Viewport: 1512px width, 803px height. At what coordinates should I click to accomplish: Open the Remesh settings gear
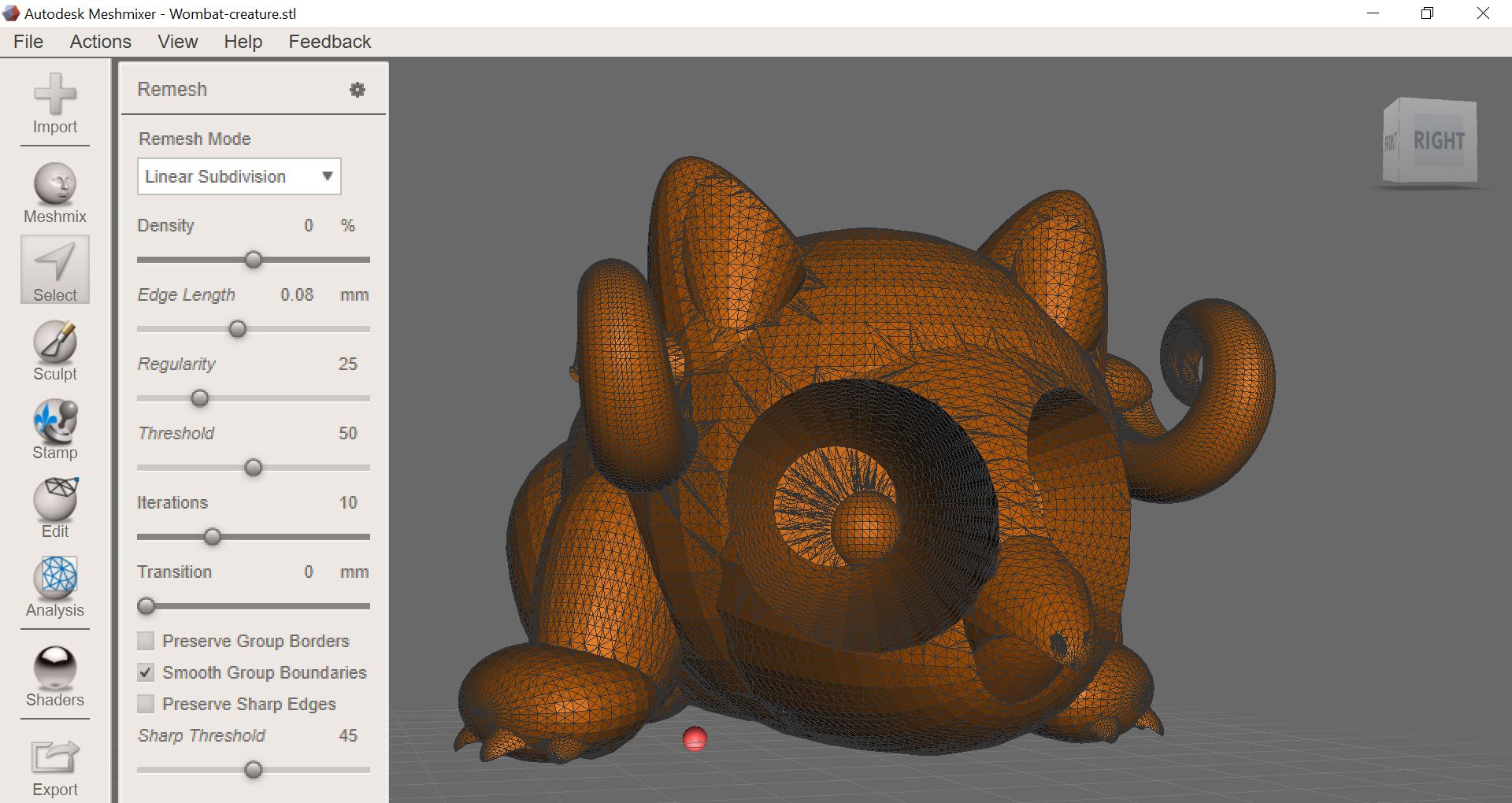point(358,90)
